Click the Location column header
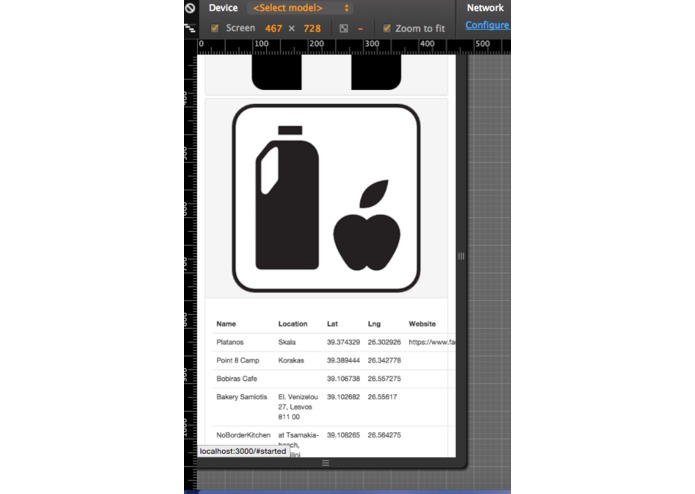The height and width of the screenshot is (494, 695). pyautogui.click(x=293, y=324)
